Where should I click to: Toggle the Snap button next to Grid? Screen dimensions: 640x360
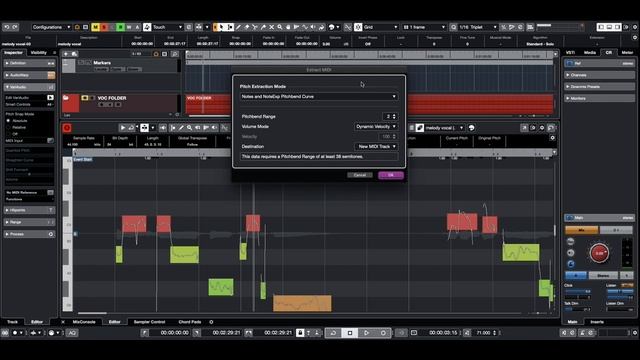[358, 27]
